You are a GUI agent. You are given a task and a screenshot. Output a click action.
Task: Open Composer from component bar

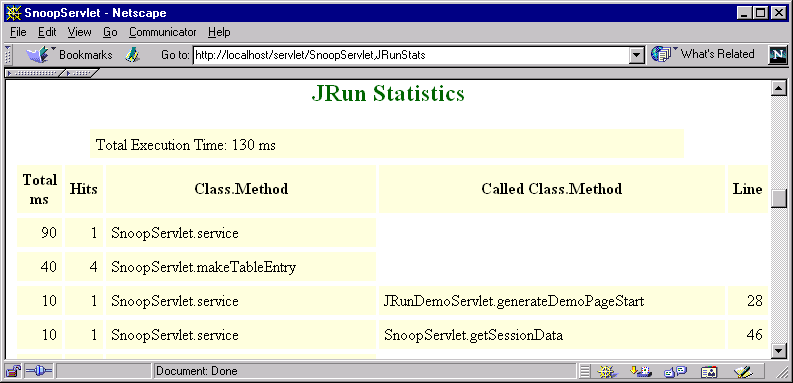[x=742, y=372]
